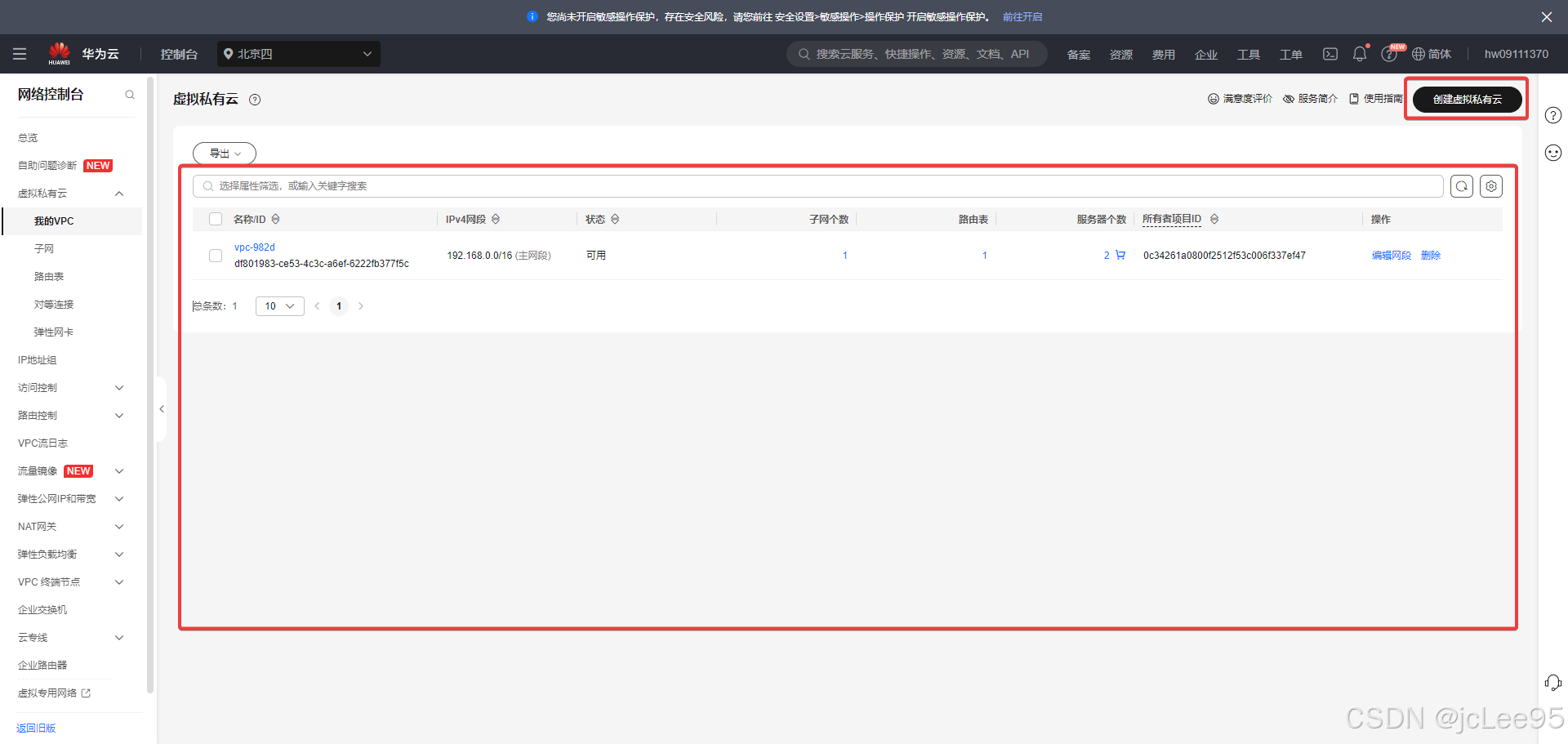This screenshot has height=744, width=1568.
Task: Refresh the VPC list
Action: point(1462,186)
